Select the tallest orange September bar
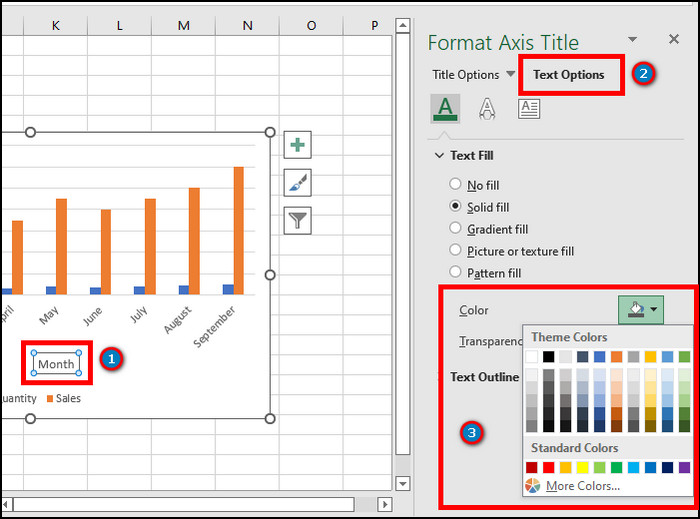 click(x=239, y=230)
